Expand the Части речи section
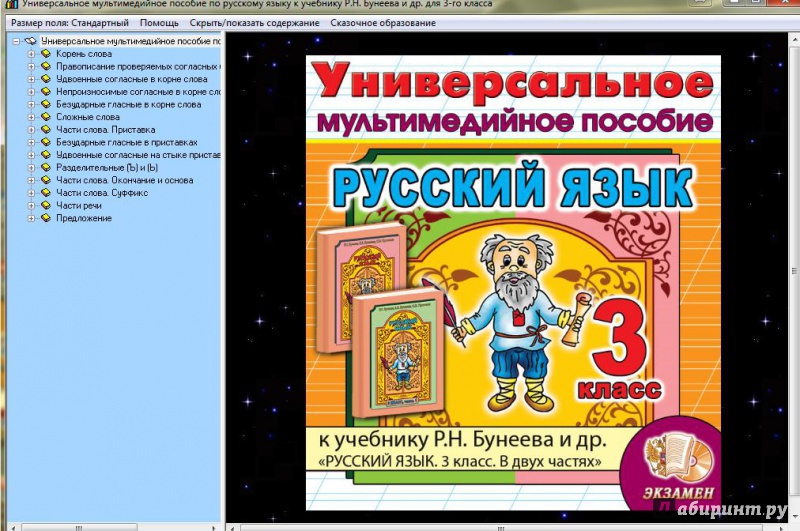Screen dimensions: 800x531 tap(31, 206)
